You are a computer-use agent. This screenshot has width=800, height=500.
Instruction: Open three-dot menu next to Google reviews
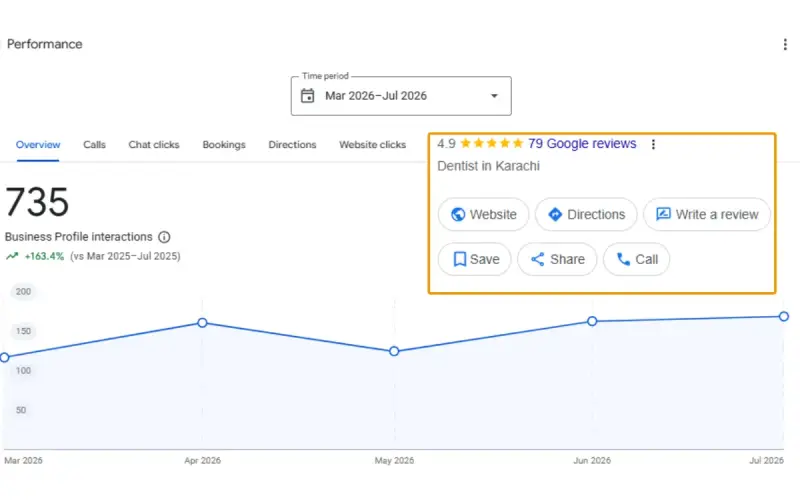click(x=653, y=144)
